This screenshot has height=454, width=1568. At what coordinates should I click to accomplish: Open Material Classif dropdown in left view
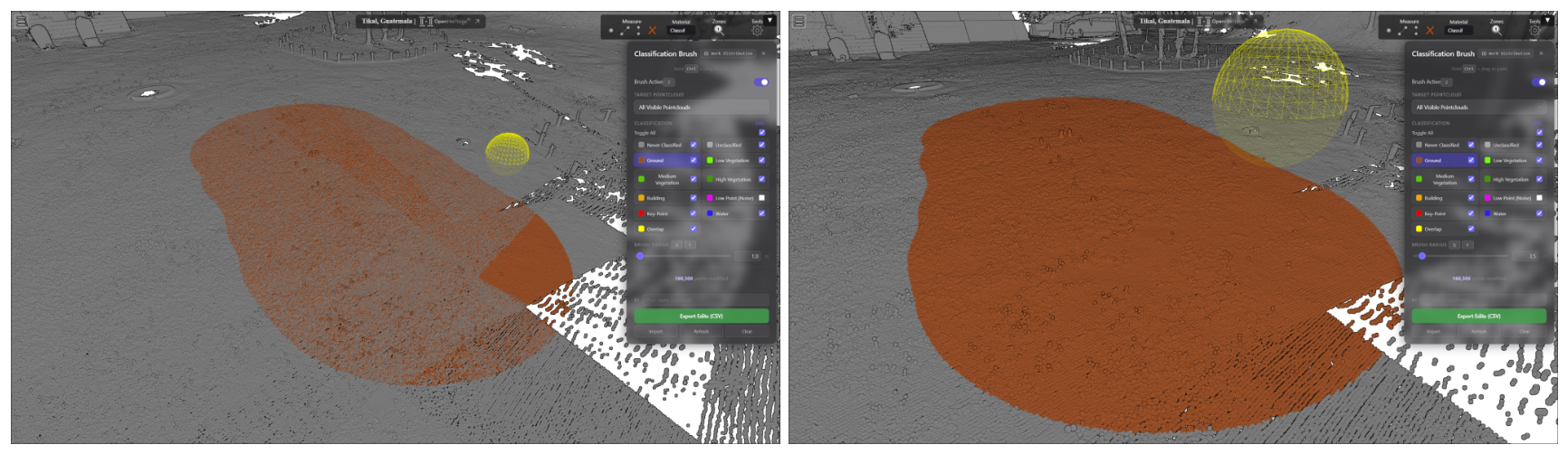point(681,30)
